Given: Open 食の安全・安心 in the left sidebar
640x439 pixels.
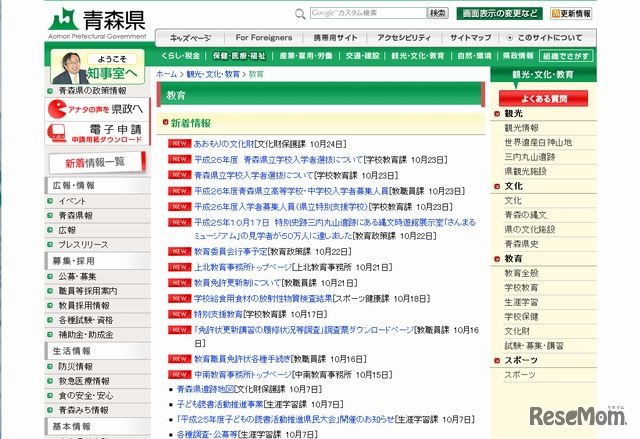Looking at the screenshot, I should click(86, 396).
